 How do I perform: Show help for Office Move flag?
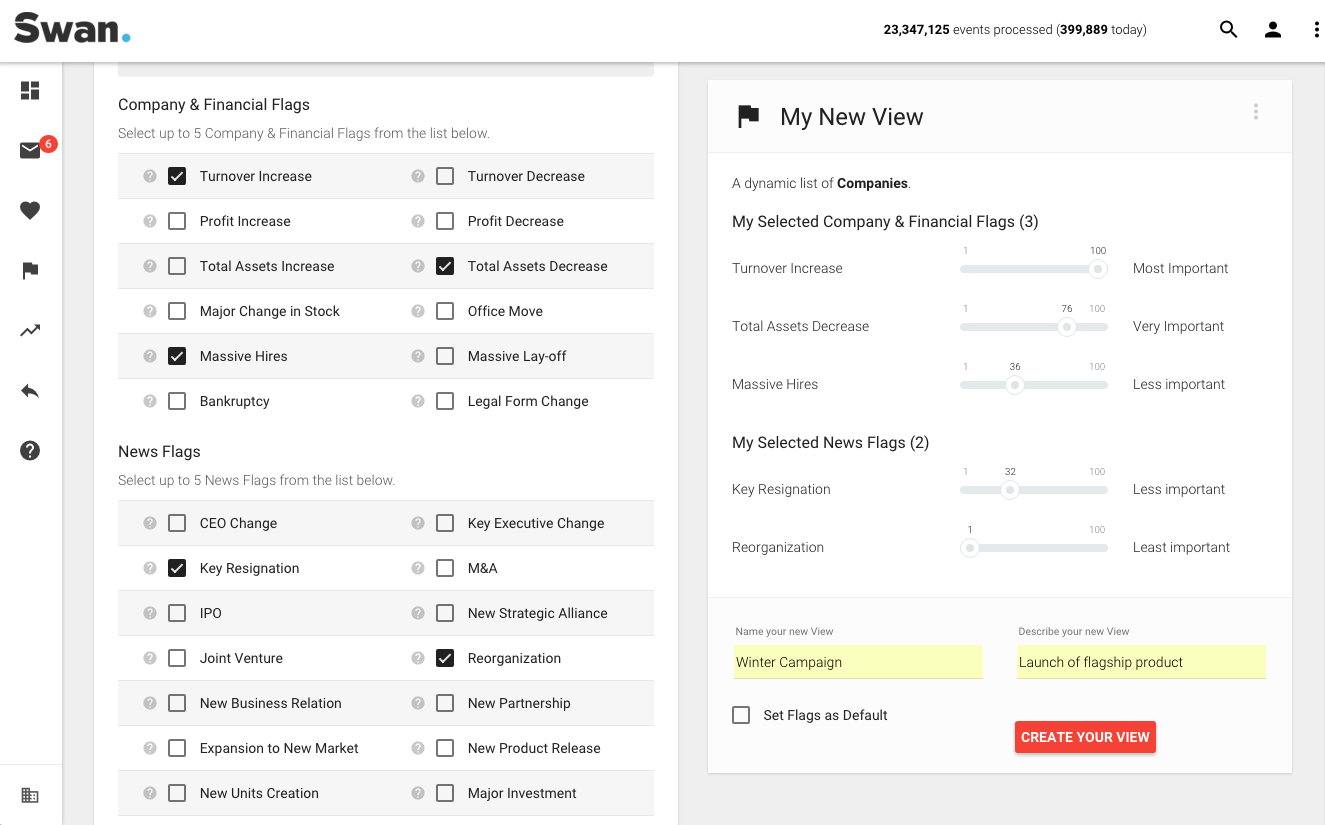pos(418,311)
